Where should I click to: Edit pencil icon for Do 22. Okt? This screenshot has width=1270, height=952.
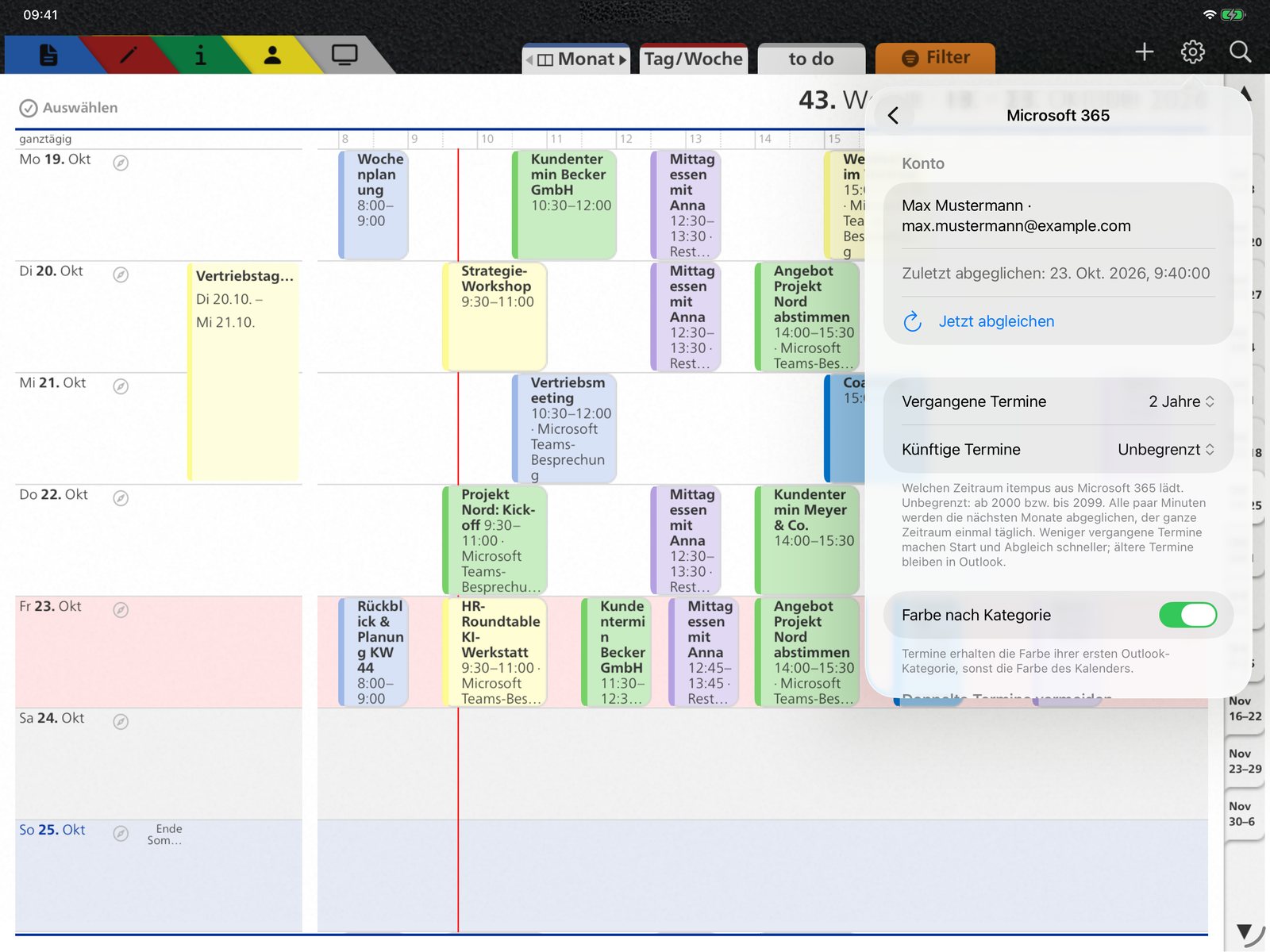tap(121, 498)
